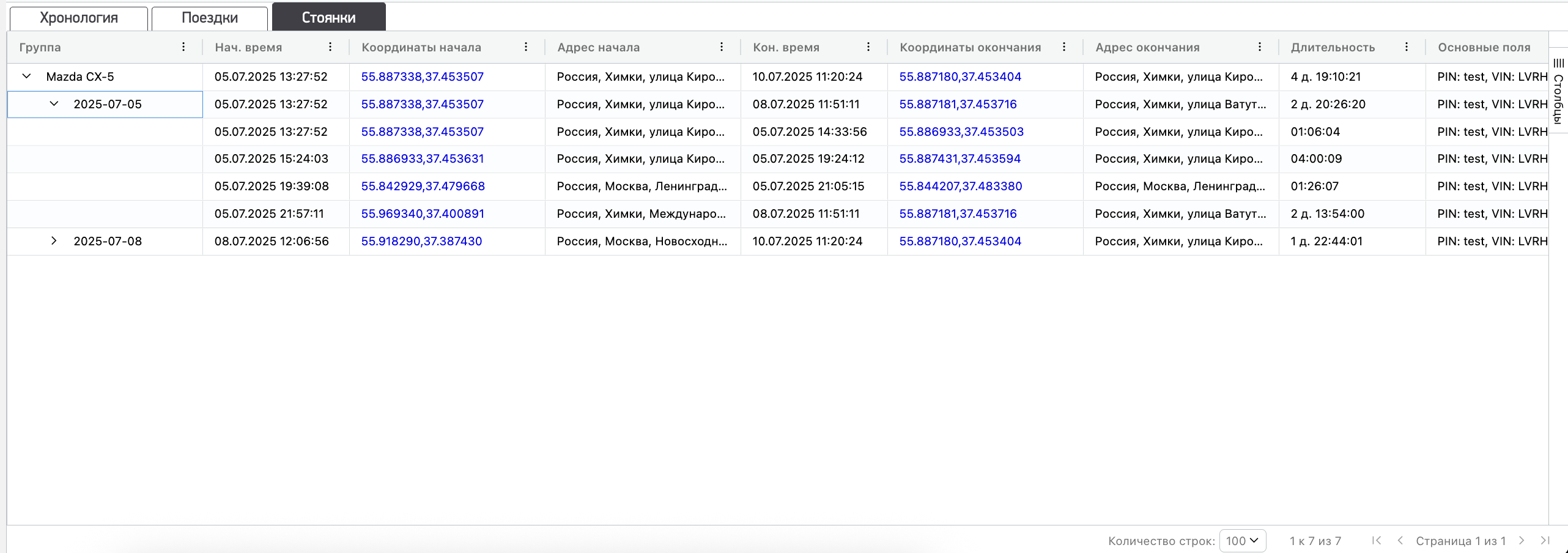Open the Длительность column menu icon
The image size is (1568, 553).
point(1407,47)
